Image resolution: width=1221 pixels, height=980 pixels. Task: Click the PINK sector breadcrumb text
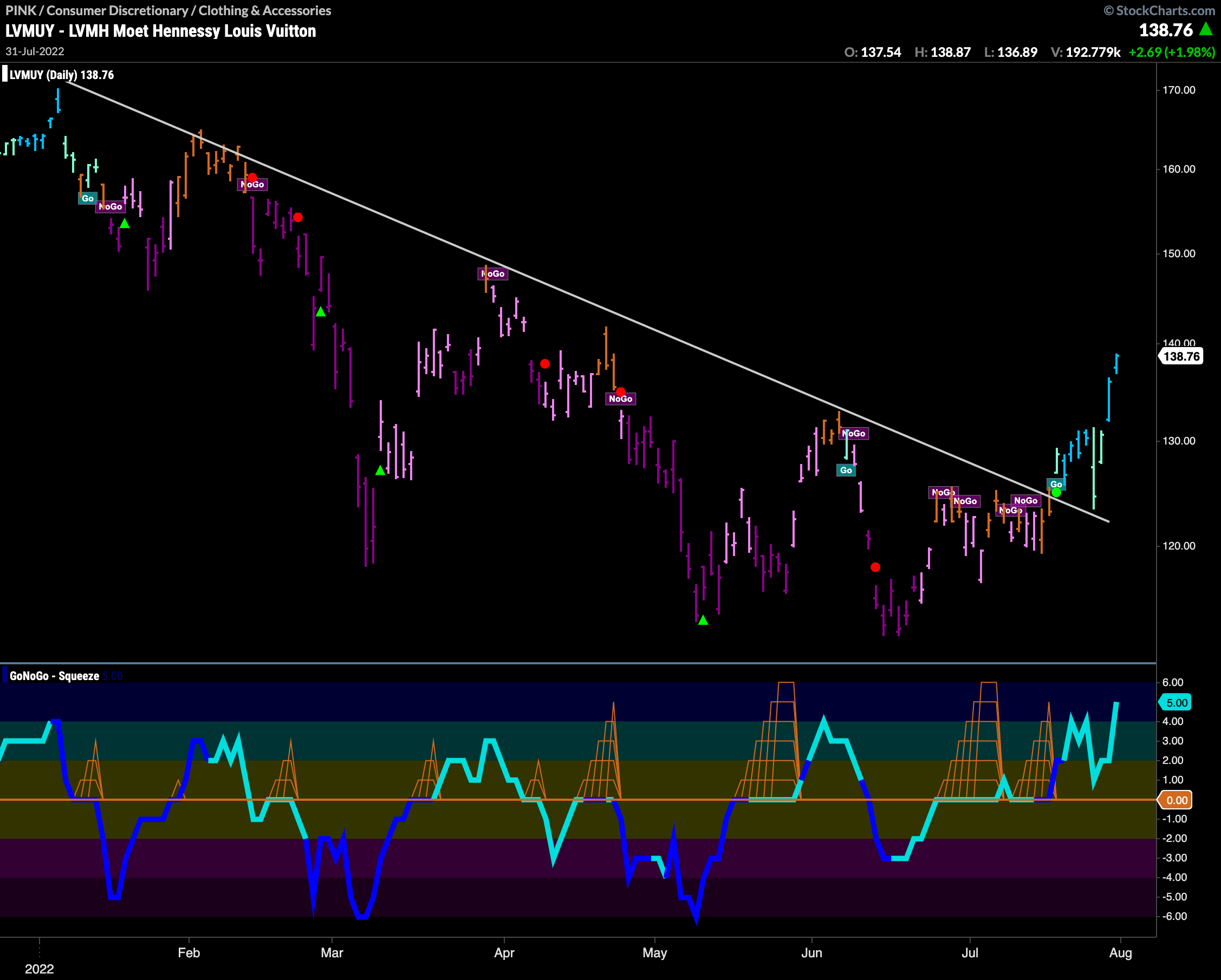(x=168, y=10)
